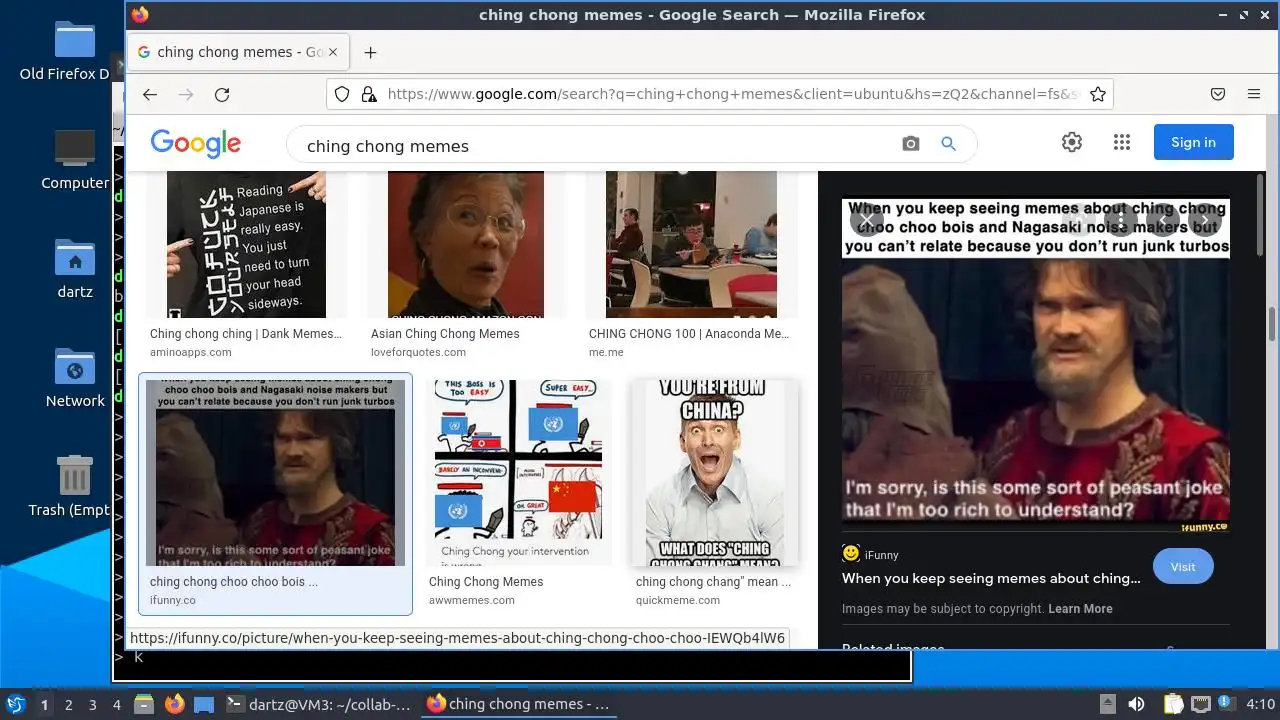Screen dimensions: 1280x720
Task: Click the aminoapps.com source text
Action: tap(191, 352)
